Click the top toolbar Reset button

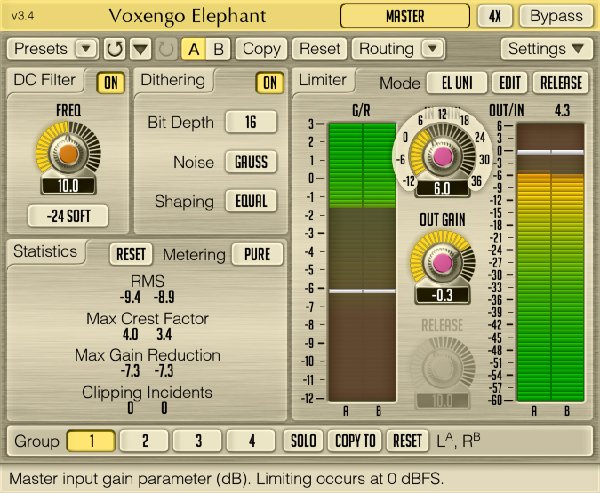(320, 49)
